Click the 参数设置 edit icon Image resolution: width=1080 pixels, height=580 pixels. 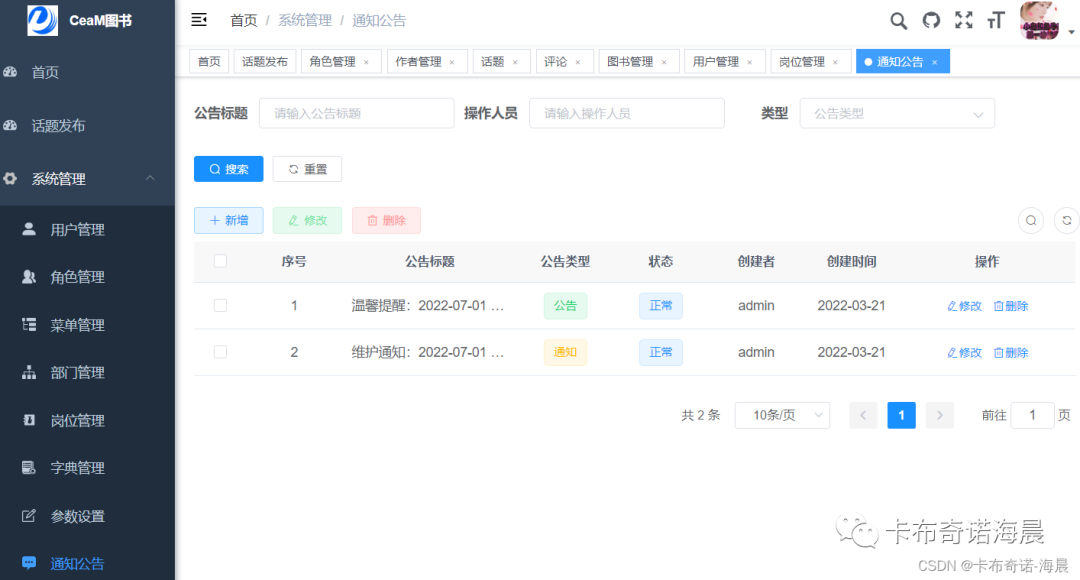click(x=29, y=515)
